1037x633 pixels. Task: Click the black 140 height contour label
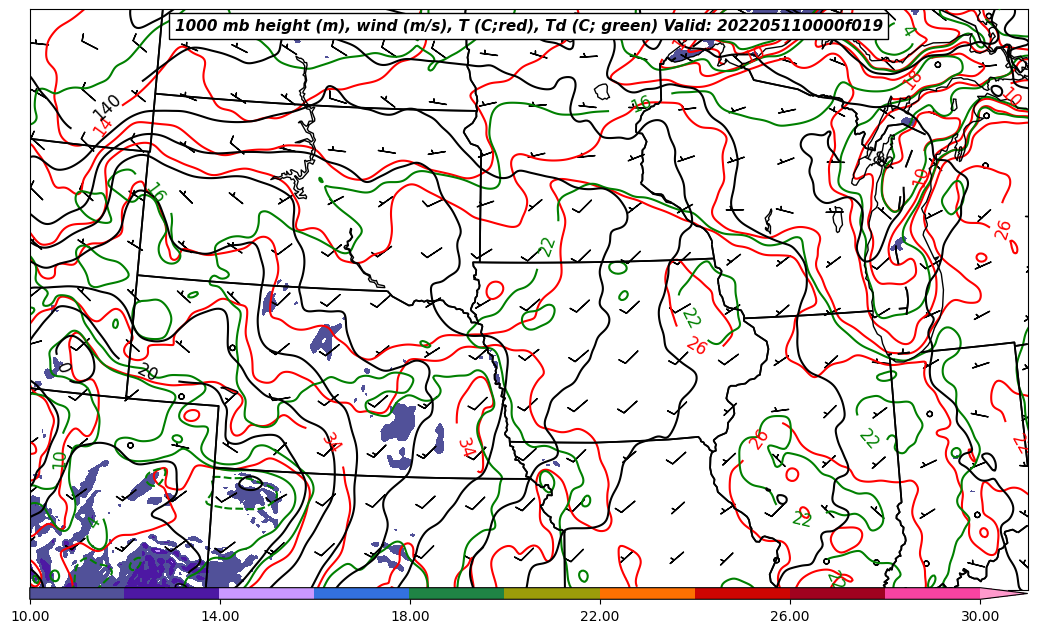pyautogui.click(x=106, y=106)
